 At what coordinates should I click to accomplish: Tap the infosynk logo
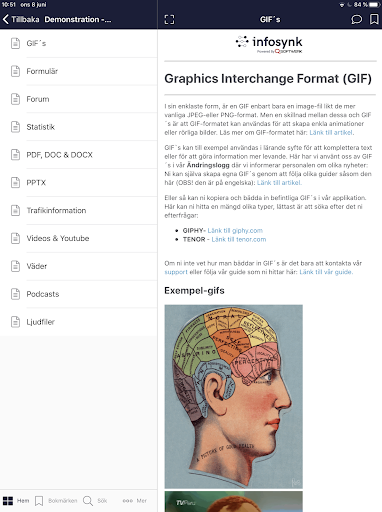[269, 44]
